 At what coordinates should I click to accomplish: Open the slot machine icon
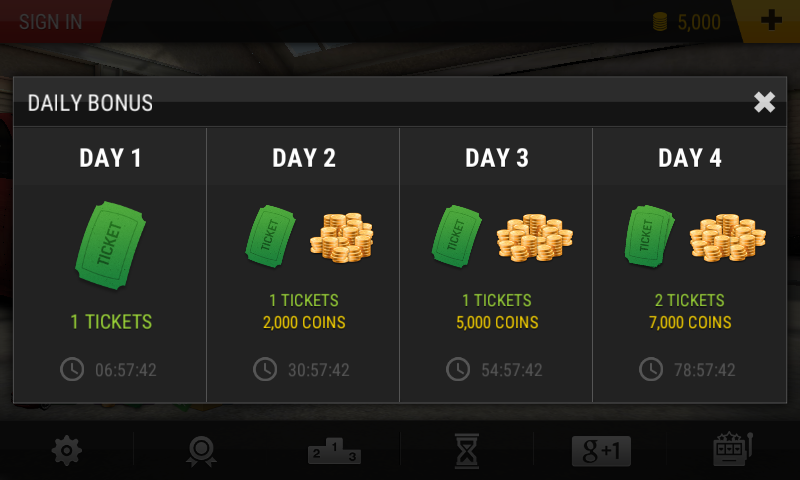point(732,451)
